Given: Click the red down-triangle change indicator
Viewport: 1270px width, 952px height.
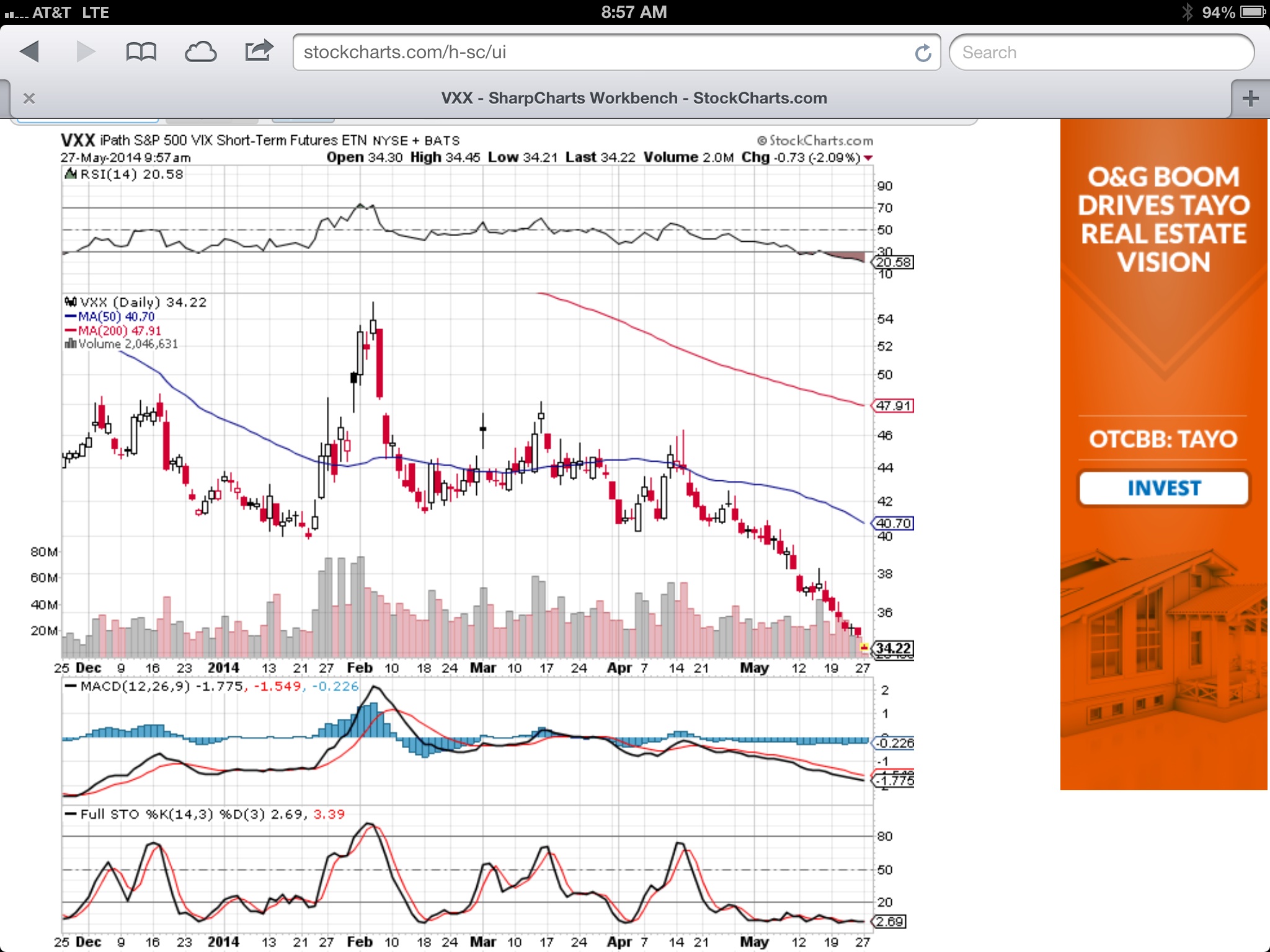Looking at the screenshot, I should [x=868, y=158].
